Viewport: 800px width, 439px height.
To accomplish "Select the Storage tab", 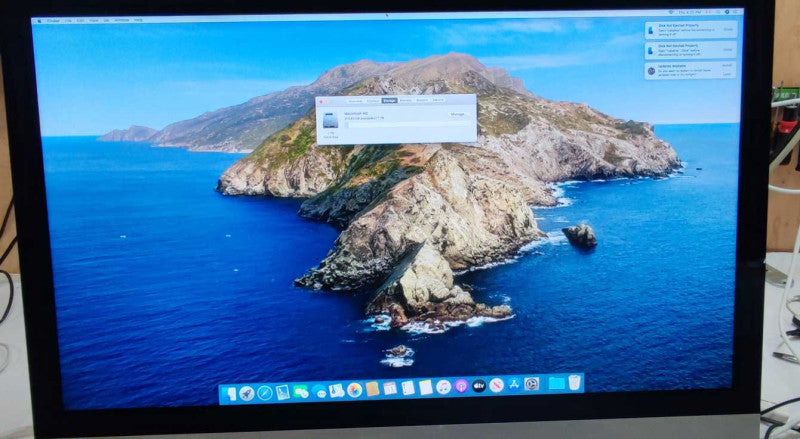I will click(x=390, y=101).
